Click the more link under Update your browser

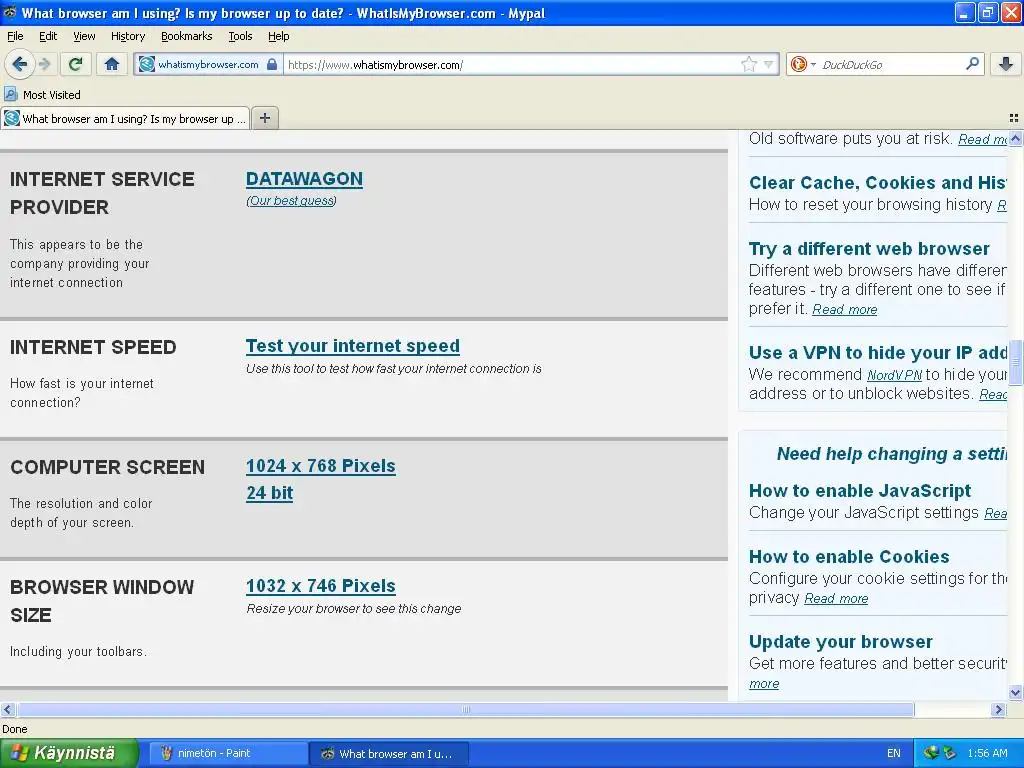coord(764,684)
